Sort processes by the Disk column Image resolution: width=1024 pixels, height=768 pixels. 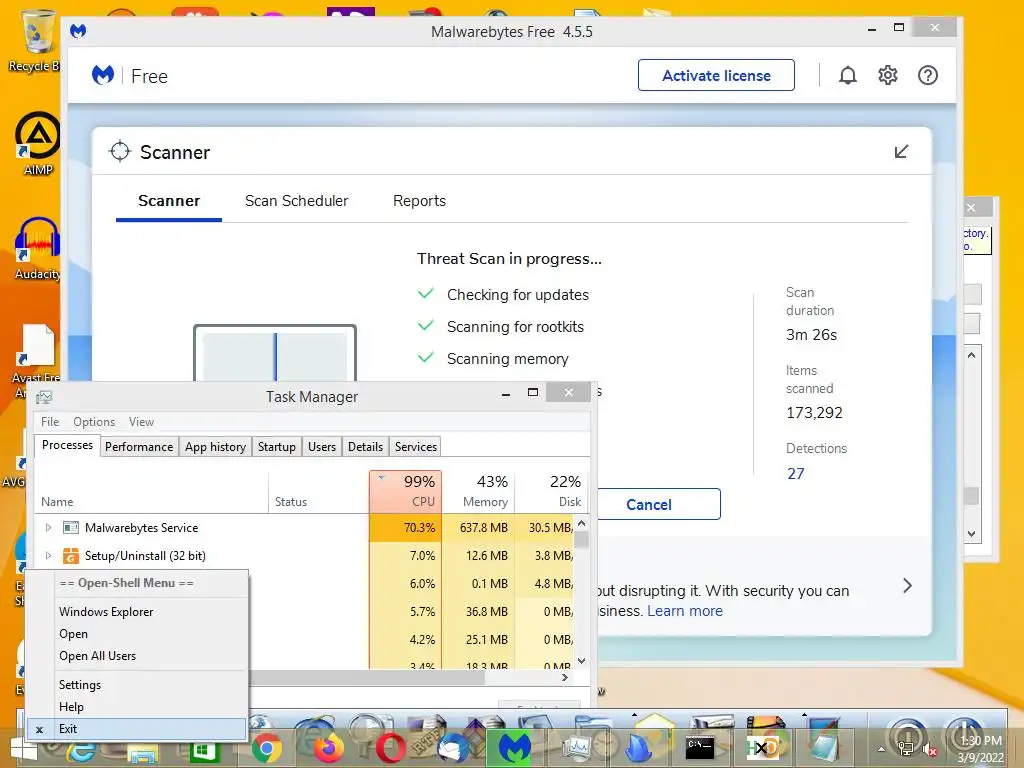[x=551, y=491]
